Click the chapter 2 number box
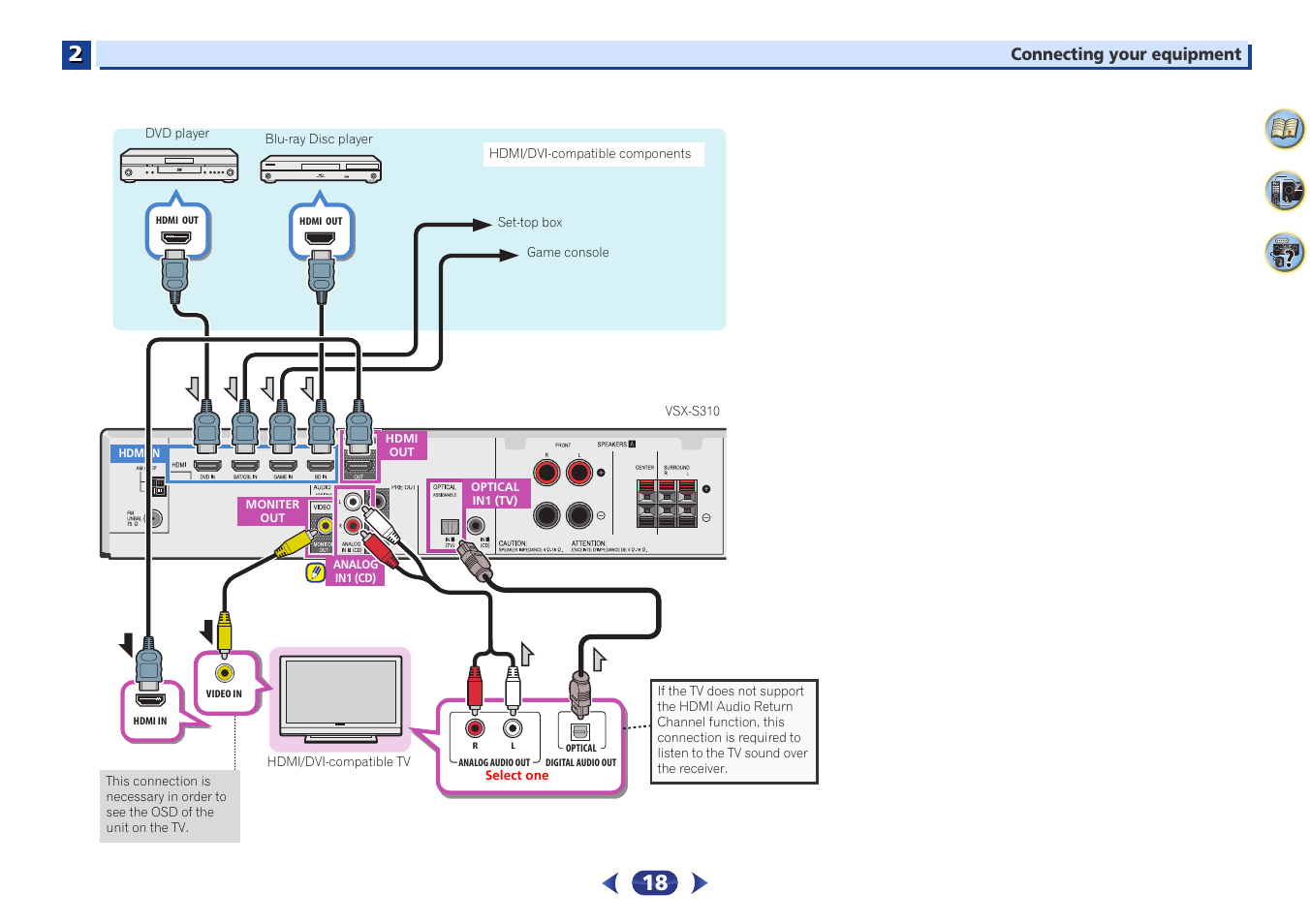Image resolution: width=1310 pixels, height=924 pixels. pyautogui.click(x=76, y=54)
